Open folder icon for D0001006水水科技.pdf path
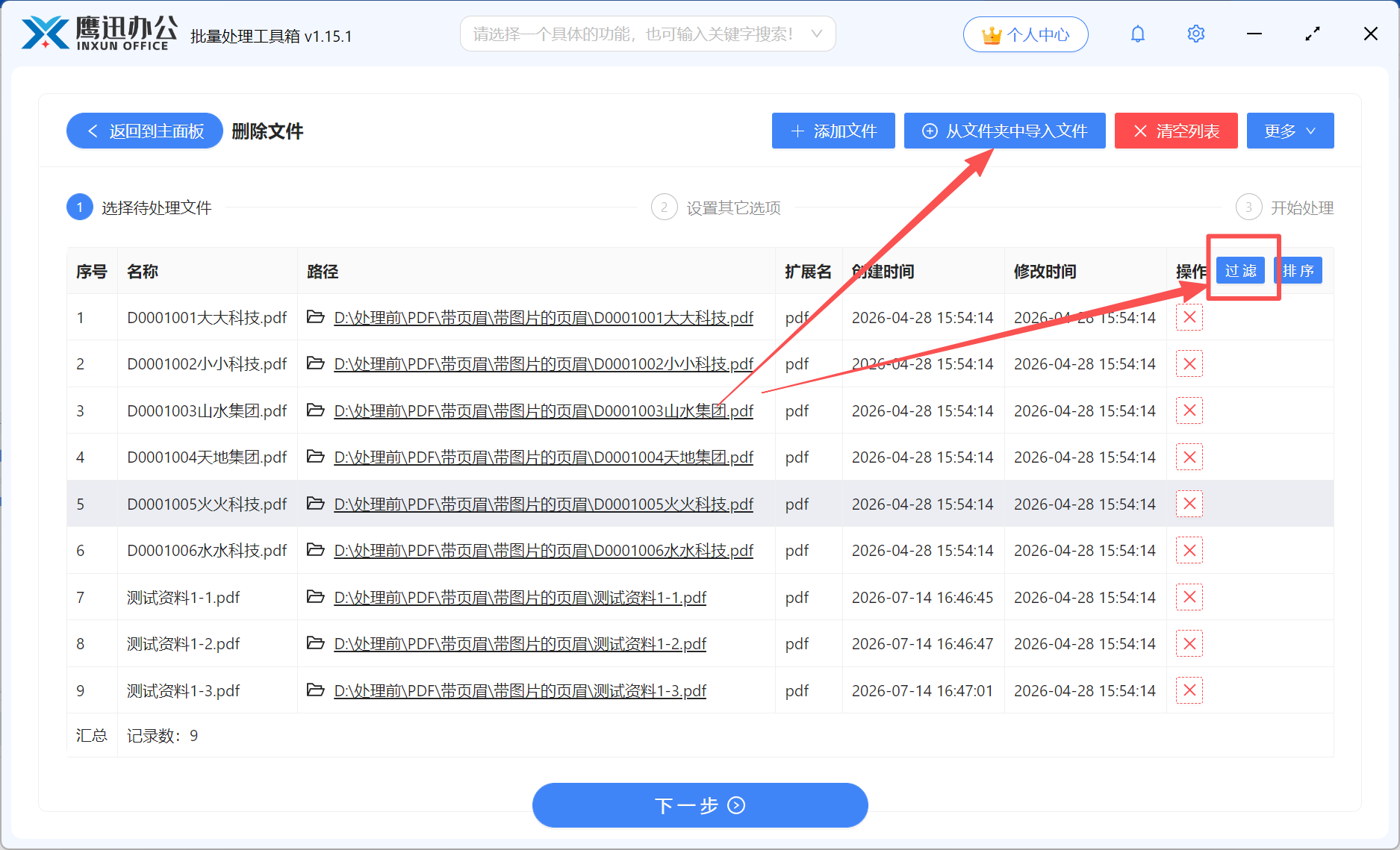The width and height of the screenshot is (1400, 850). click(316, 550)
